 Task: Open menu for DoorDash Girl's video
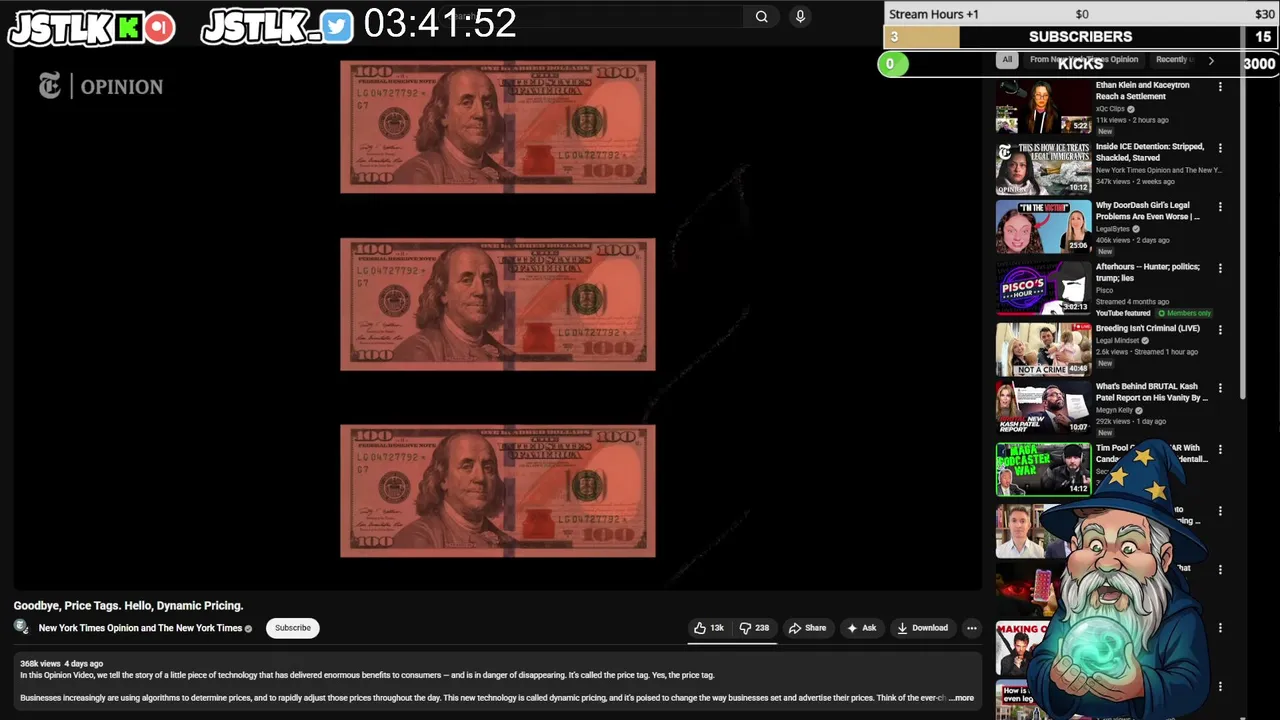1220,207
